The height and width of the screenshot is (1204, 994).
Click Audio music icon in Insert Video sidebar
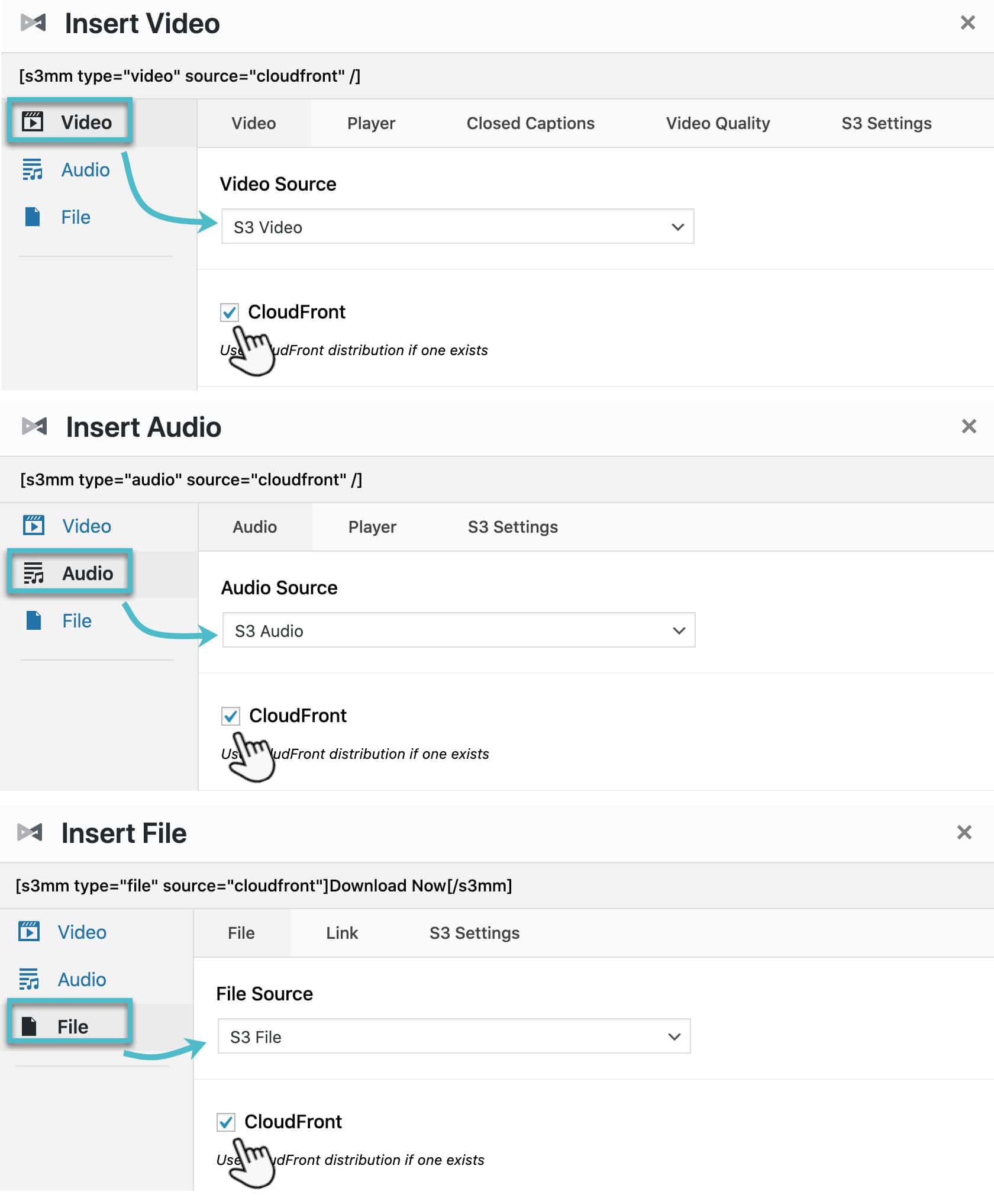click(x=33, y=170)
